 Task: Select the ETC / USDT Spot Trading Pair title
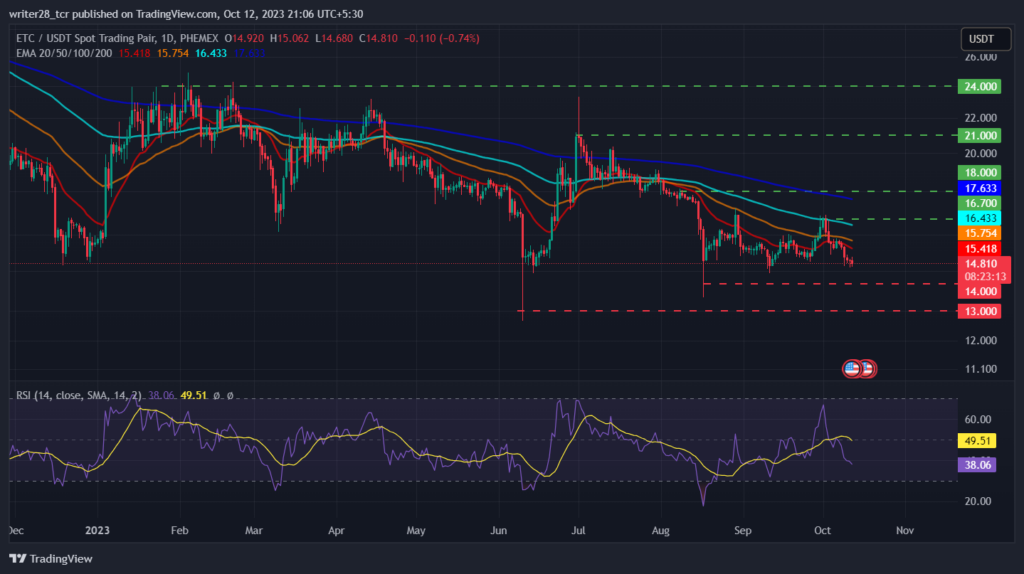click(x=116, y=39)
